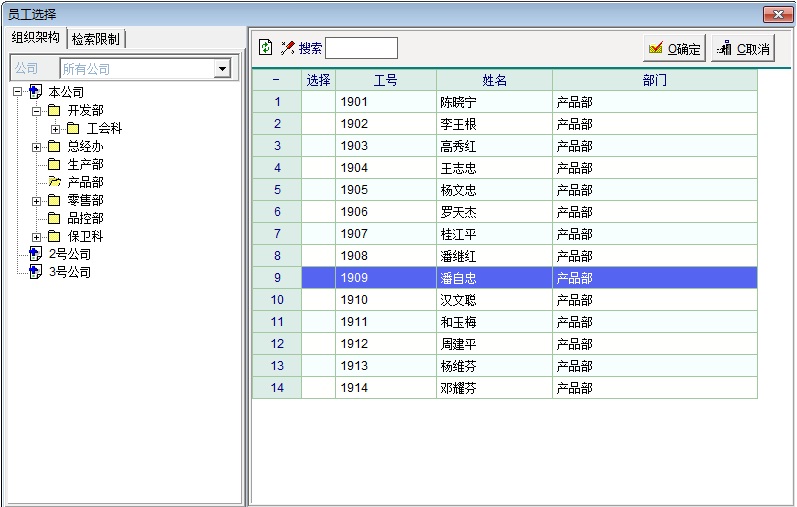
Task: Tick the 选择 cell for employee 1905
Action: [x=318, y=190]
